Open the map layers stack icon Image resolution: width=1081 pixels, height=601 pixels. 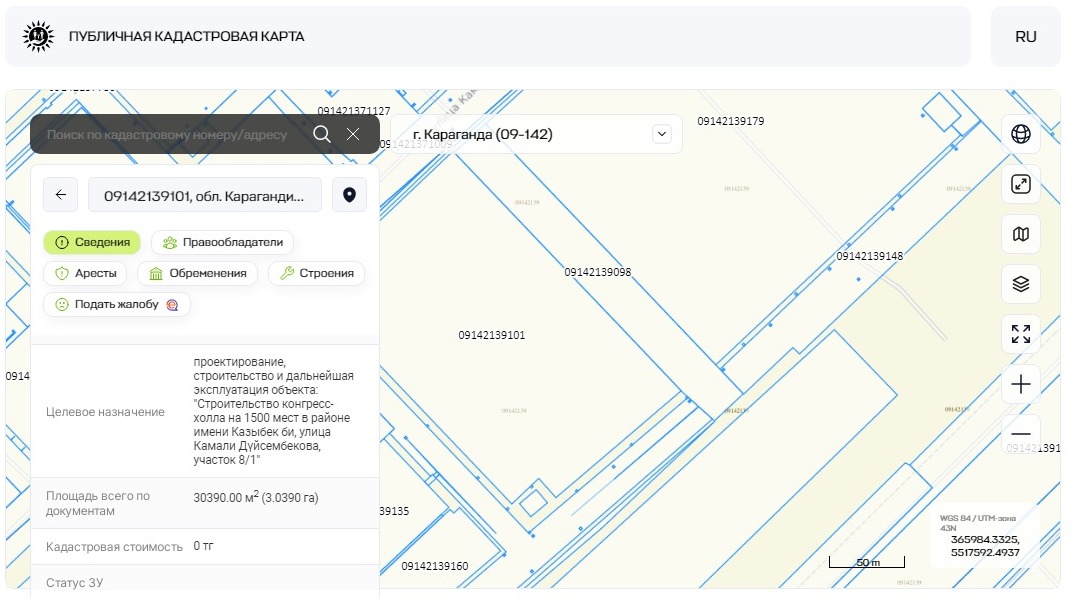pyautogui.click(x=1020, y=284)
